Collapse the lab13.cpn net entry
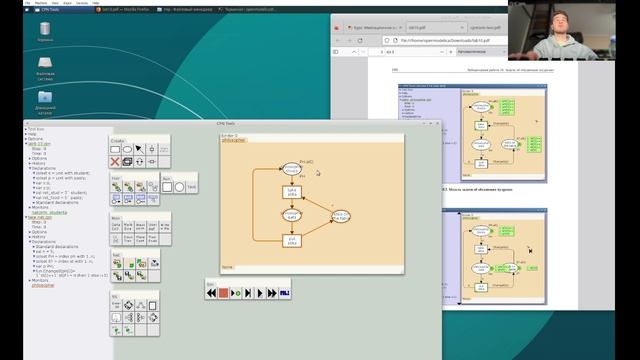The width and height of the screenshot is (640, 360). tap(26, 144)
